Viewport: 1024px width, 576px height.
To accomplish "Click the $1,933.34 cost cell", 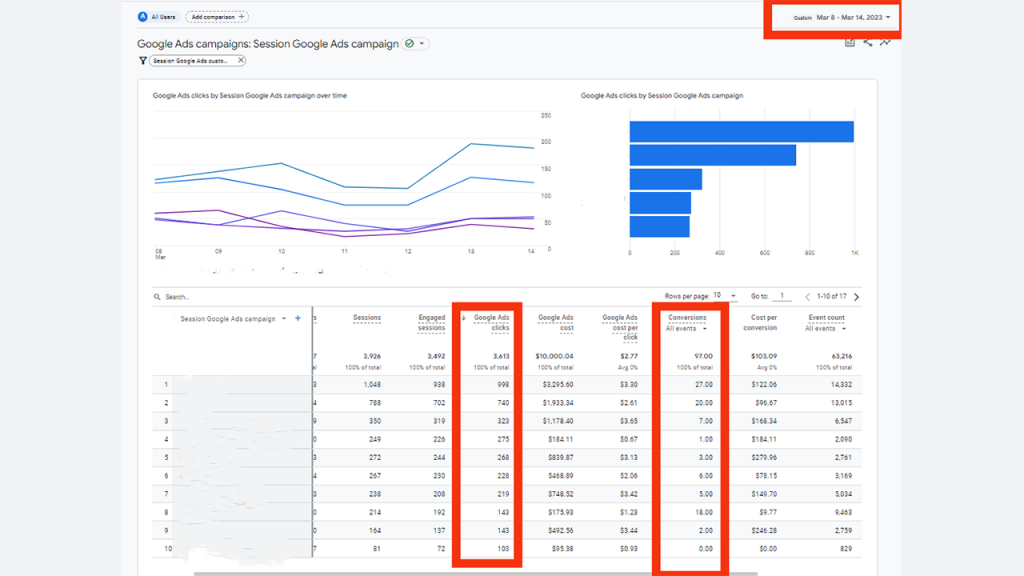I will (x=558, y=403).
